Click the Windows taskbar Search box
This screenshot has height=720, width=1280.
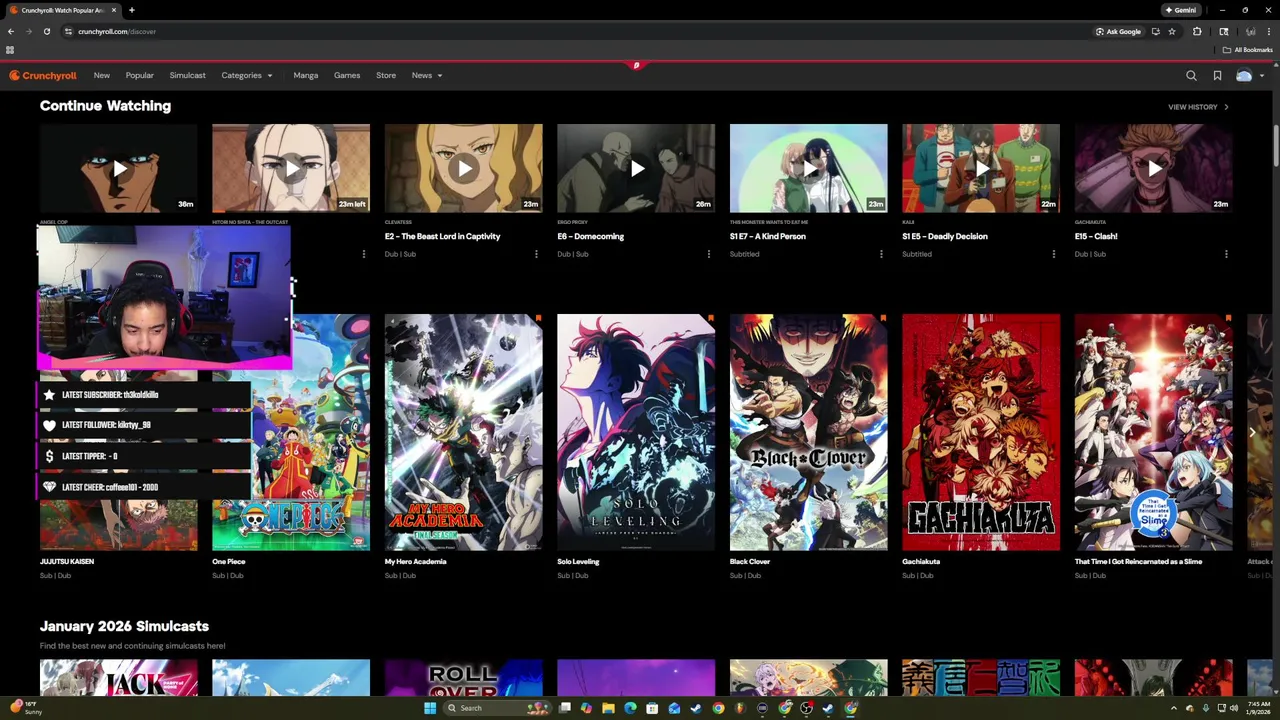point(497,708)
